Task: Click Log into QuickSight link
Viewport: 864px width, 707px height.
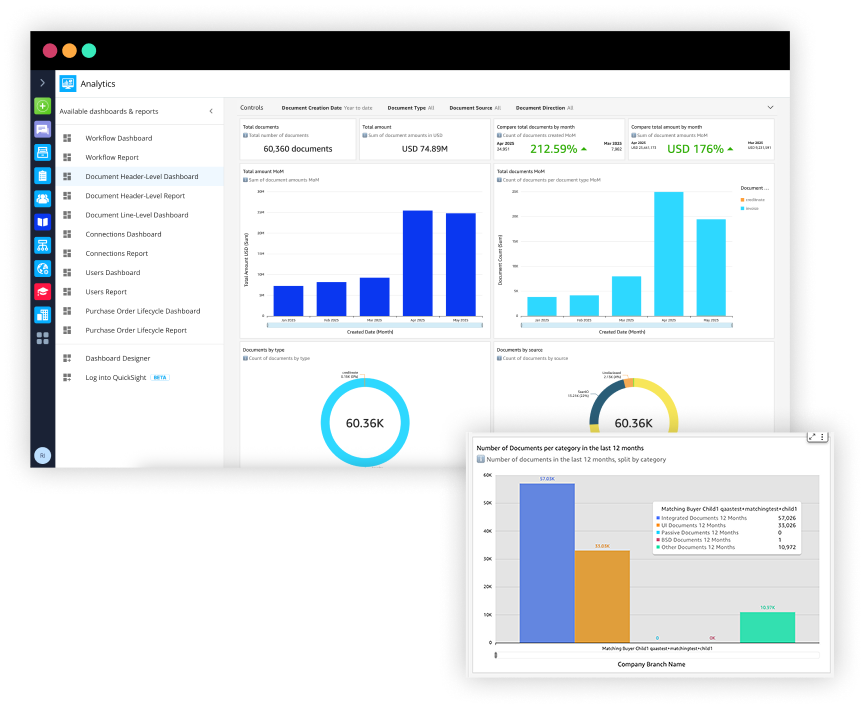Action: tap(116, 378)
